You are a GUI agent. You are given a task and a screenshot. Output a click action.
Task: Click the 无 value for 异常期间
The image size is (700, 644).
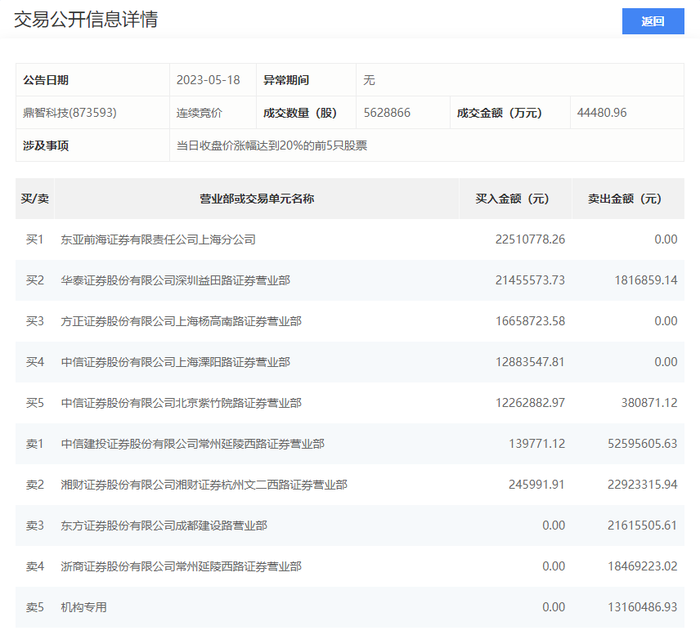click(x=369, y=80)
